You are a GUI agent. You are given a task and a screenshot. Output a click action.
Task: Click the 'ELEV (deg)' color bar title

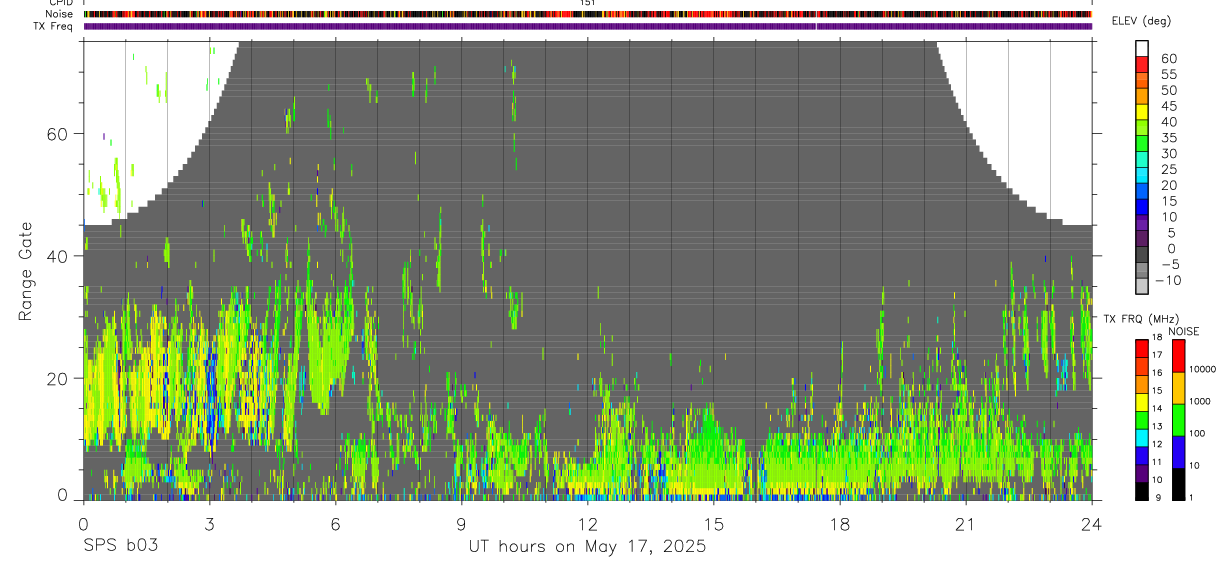pyautogui.click(x=1141, y=21)
